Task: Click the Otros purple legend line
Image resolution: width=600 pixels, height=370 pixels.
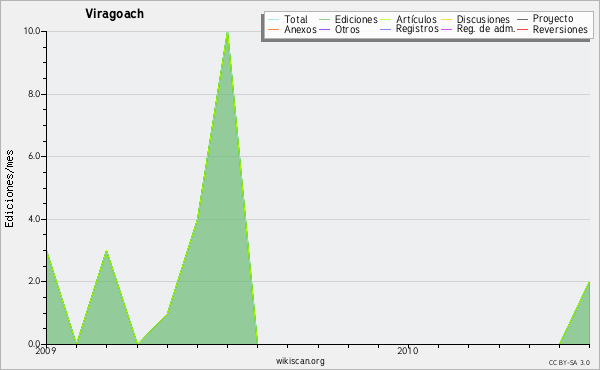Action: point(324,29)
